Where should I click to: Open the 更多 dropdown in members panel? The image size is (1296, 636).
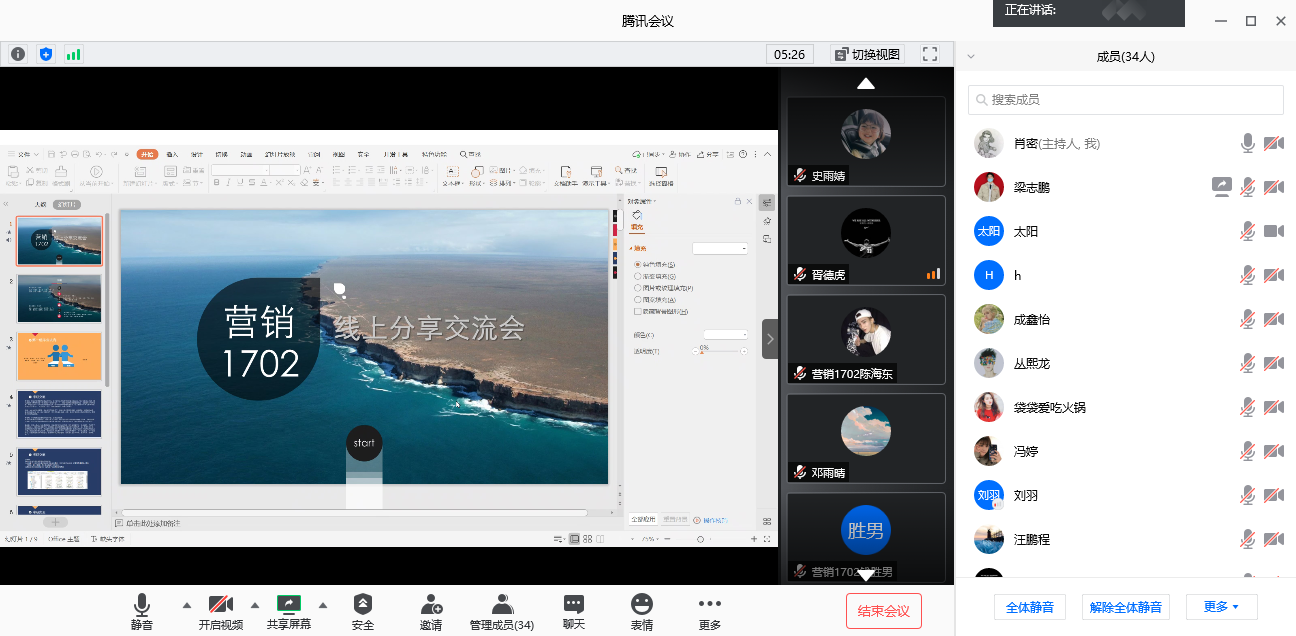(x=1221, y=607)
